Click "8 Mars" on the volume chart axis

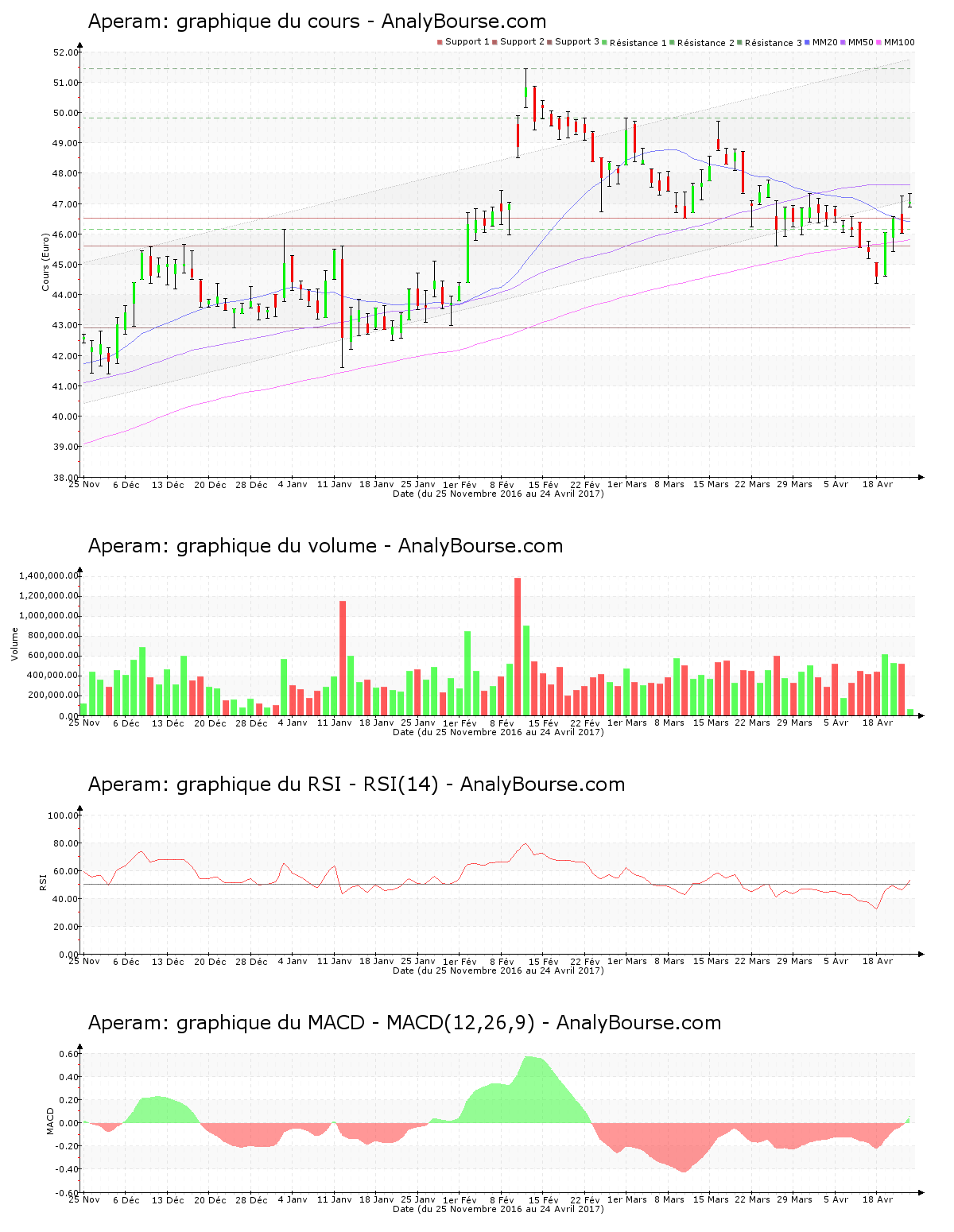[x=669, y=723]
